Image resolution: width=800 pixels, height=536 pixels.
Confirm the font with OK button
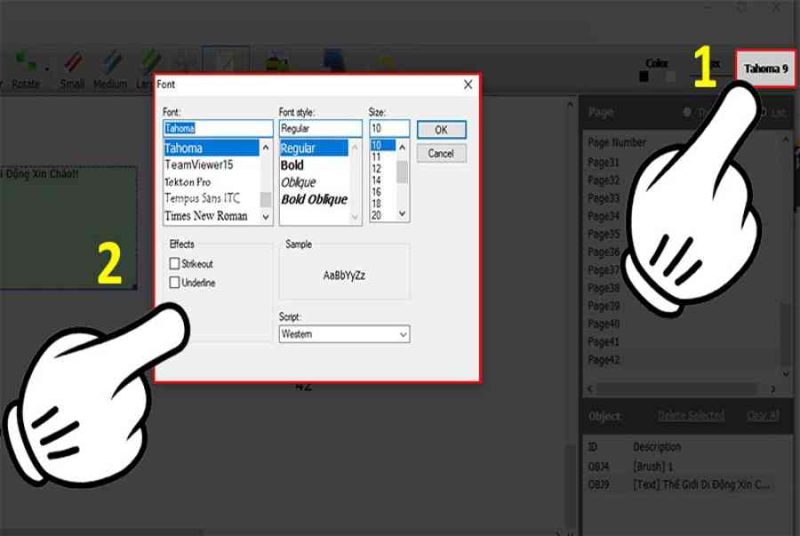[441, 130]
